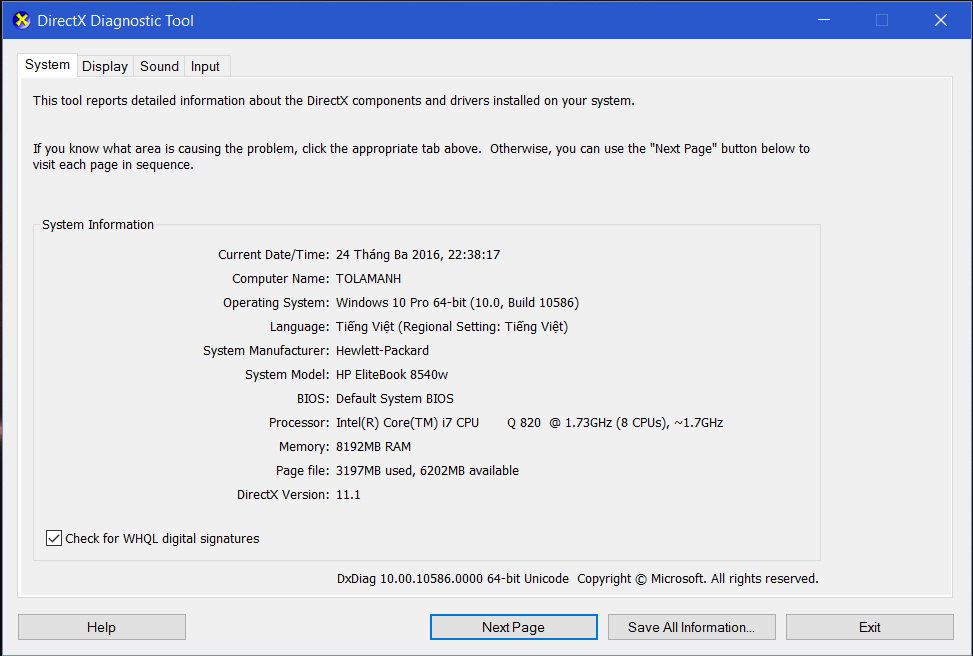Click the Next Page button
The image size is (973, 656).
pos(513,627)
